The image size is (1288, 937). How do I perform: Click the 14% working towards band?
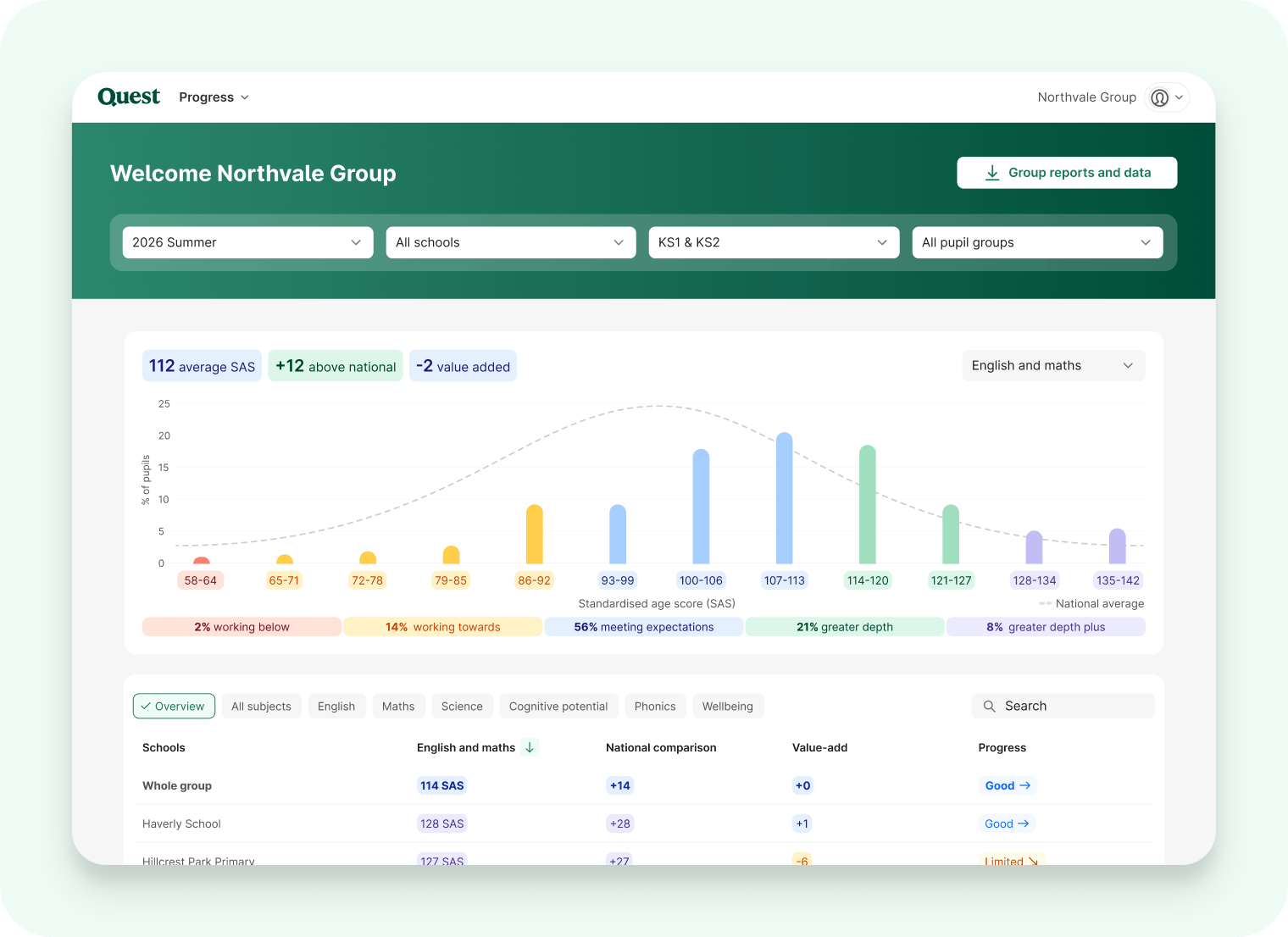(442, 627)
